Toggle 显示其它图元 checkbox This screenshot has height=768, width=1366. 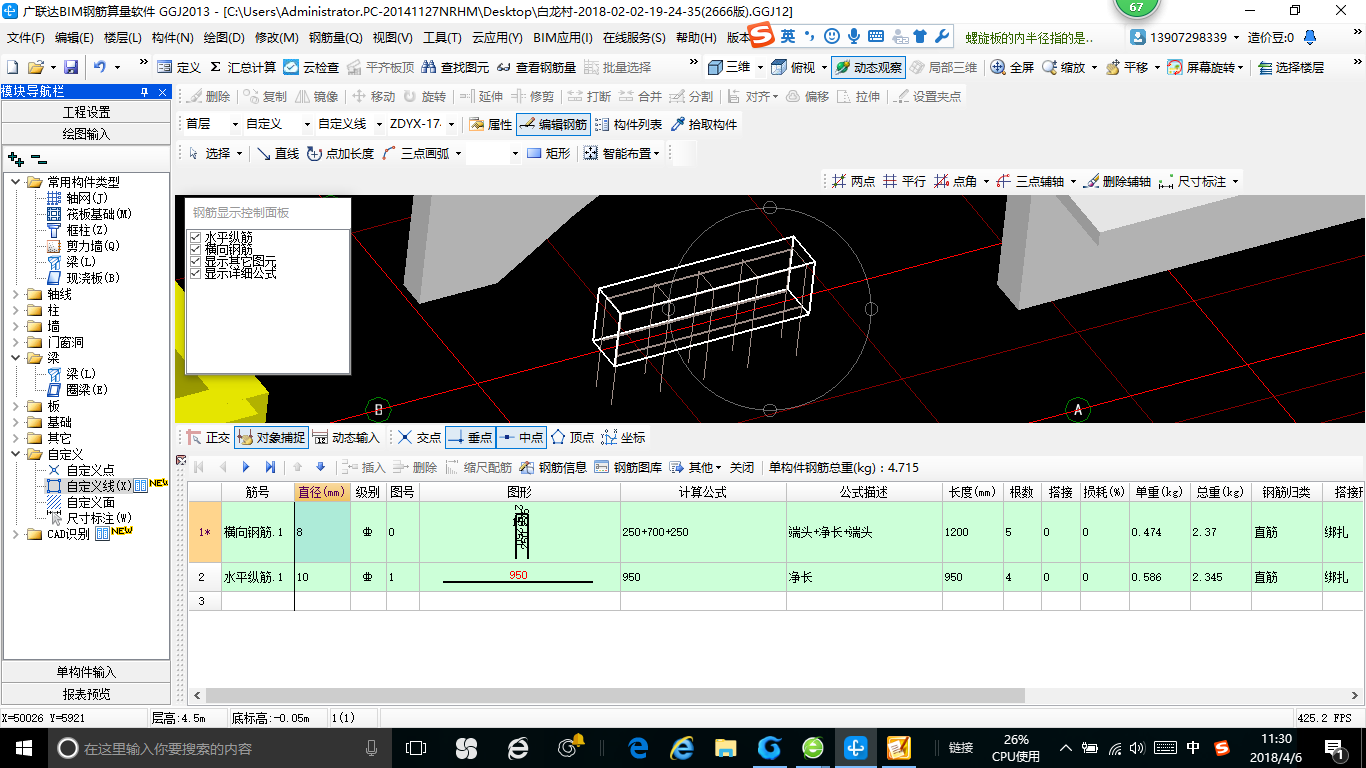click(195, 261)
